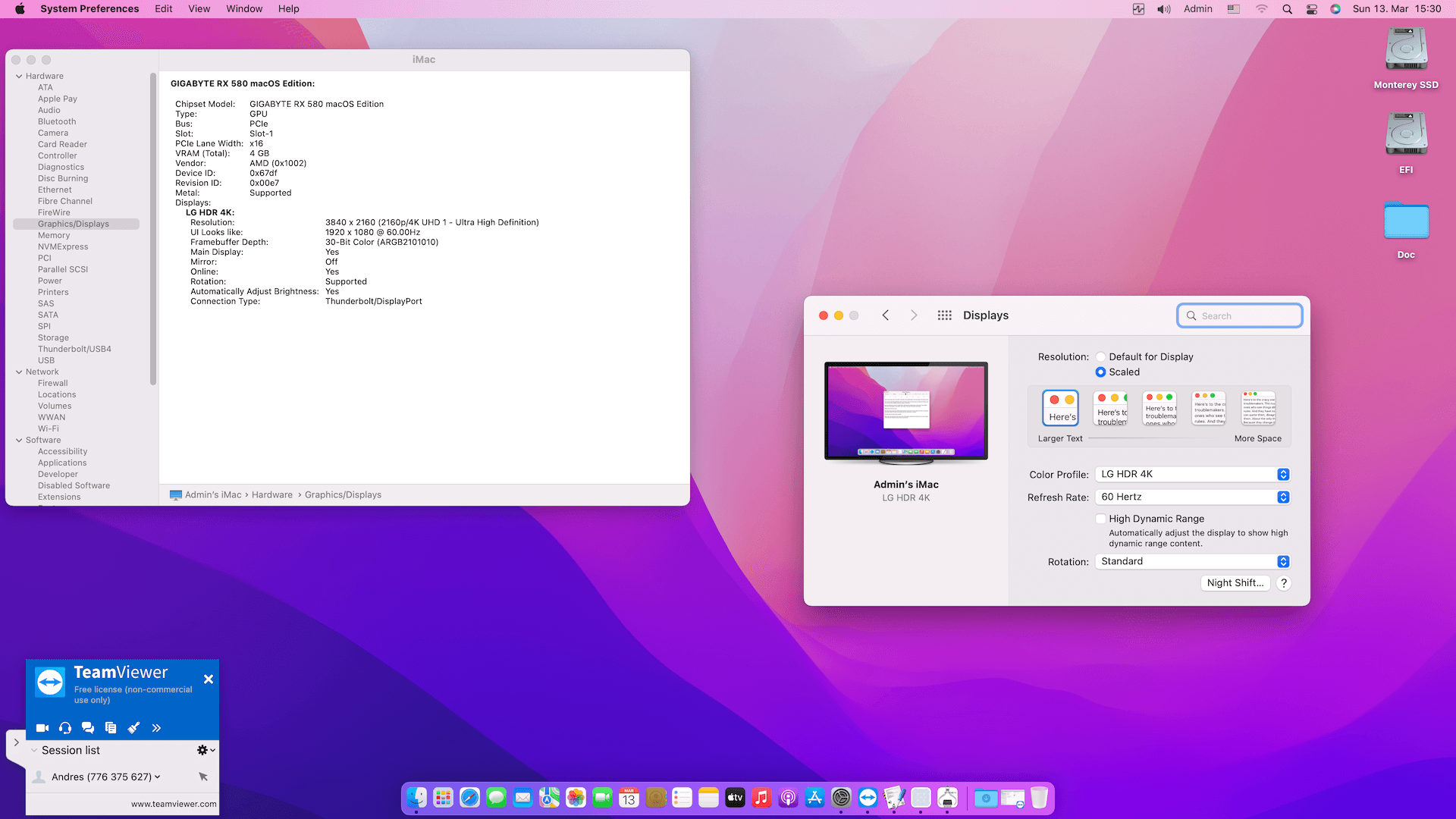Open the Window menu in menu bar
The height and width of the screenshot is (819, 1456).
click(x=243, y=9)
